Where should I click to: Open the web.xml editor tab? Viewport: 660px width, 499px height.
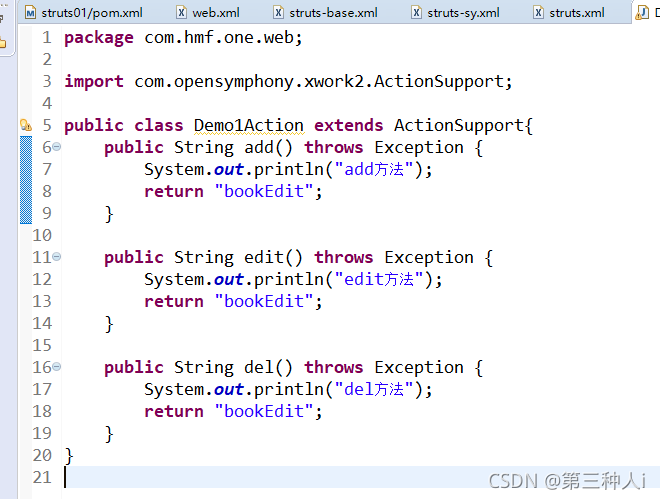[x=208, y=13]
